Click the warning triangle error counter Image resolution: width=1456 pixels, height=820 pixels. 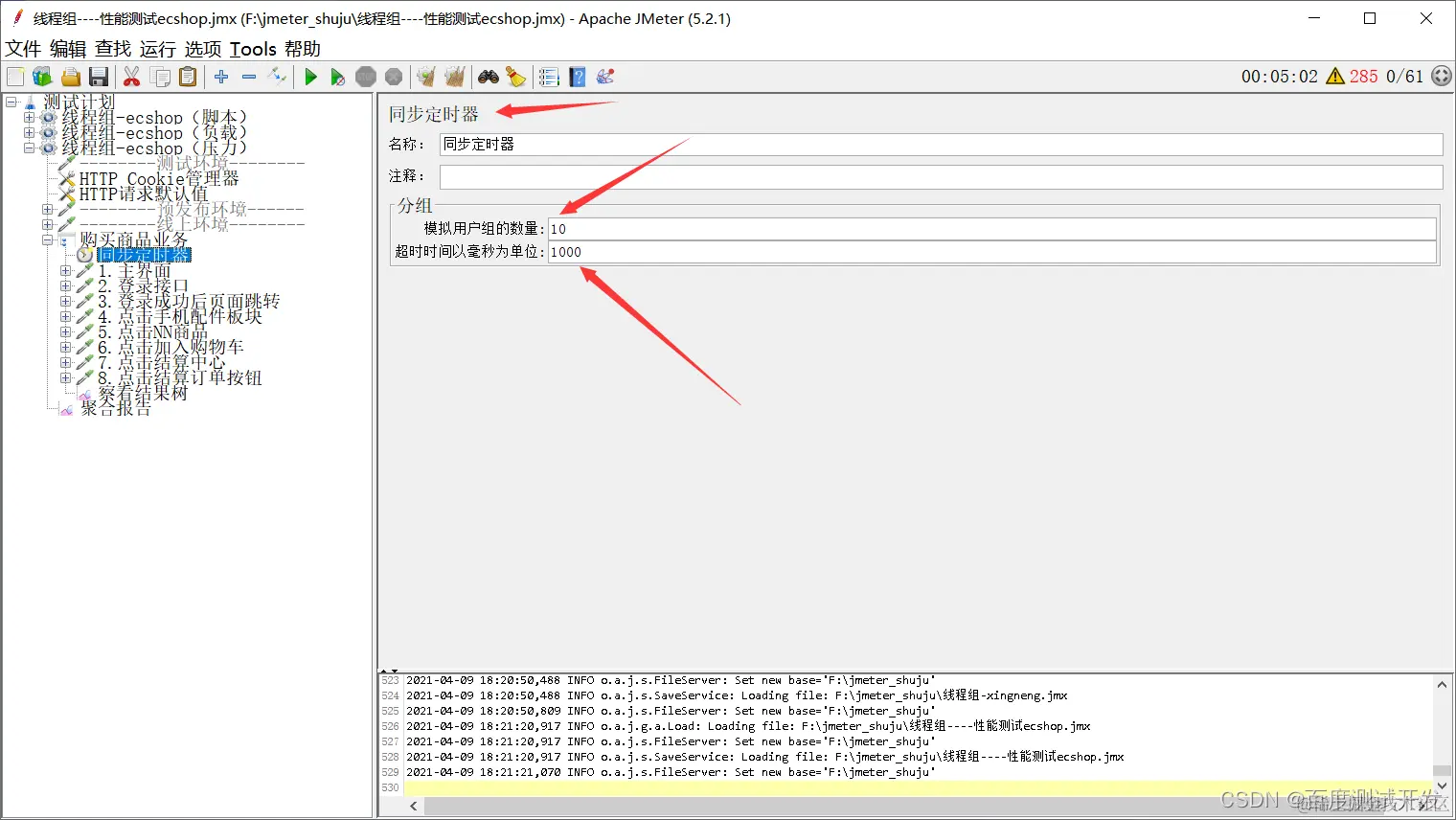(1335, 77)
